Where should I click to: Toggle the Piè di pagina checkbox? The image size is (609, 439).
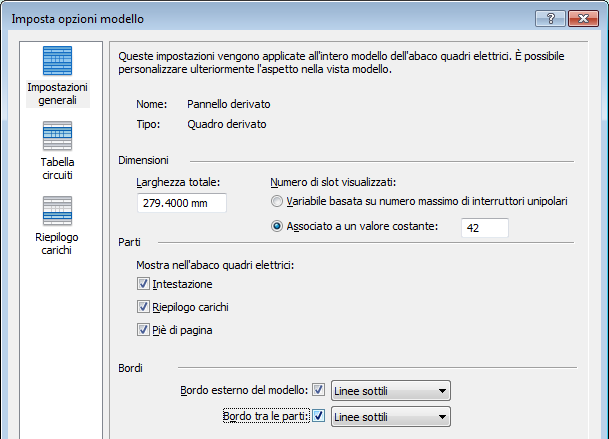143,330
